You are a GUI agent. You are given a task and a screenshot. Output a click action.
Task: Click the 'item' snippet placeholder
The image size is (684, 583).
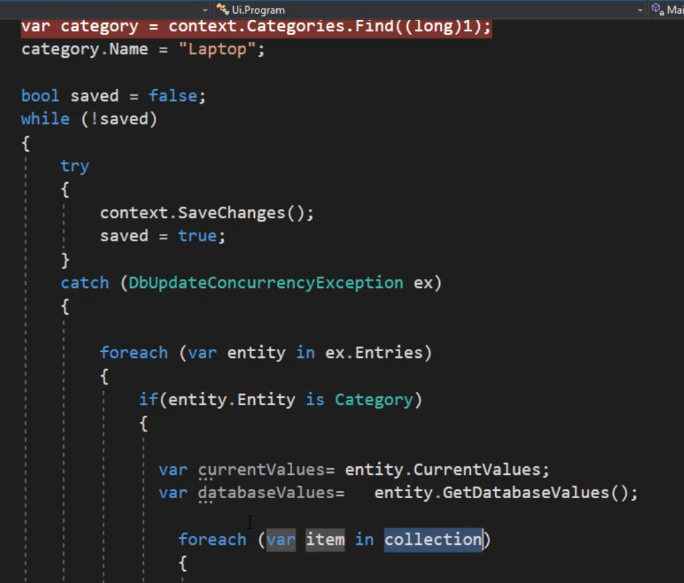pyautogui.click(x=325, y=540)
